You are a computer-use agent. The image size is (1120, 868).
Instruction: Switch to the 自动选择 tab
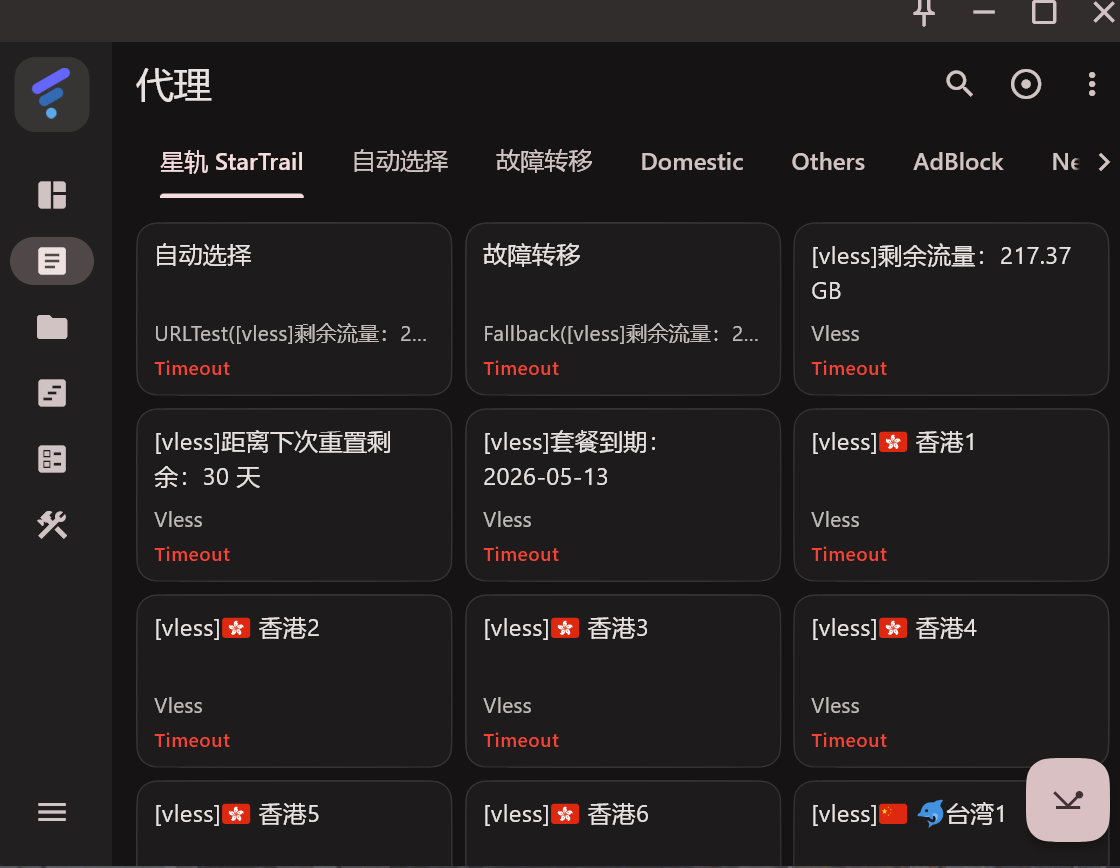click(400, 162)
